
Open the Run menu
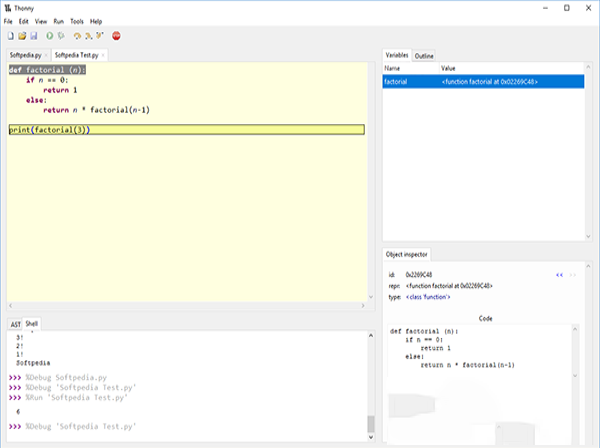point(59,21)
